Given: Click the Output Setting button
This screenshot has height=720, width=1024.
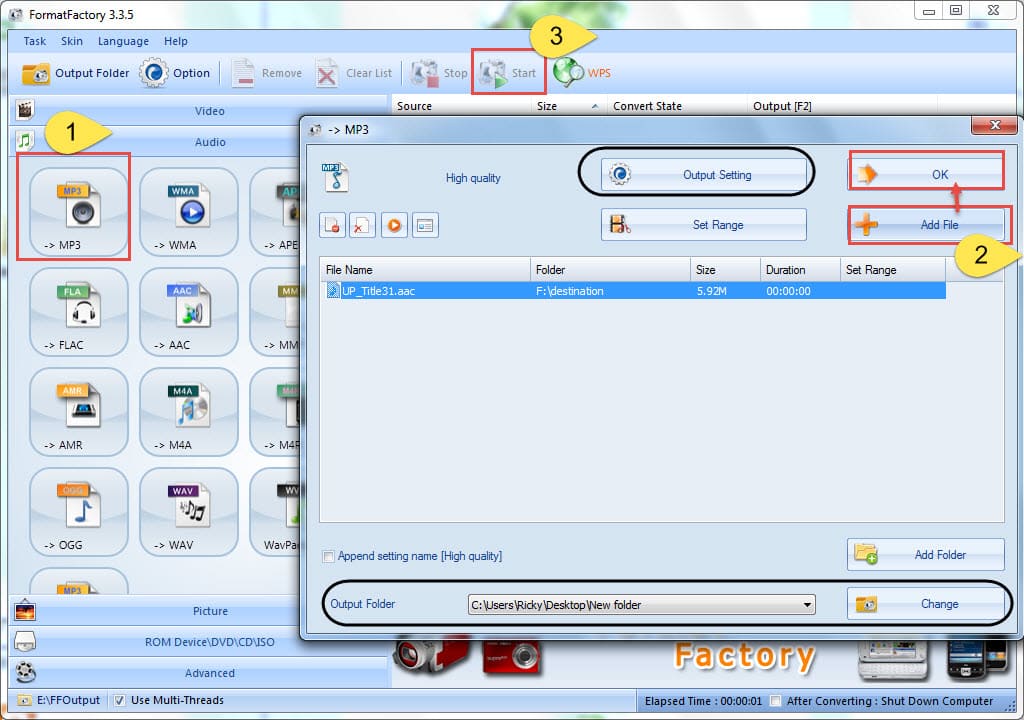Looking at the screenshot, I should [x=703, y=174].
